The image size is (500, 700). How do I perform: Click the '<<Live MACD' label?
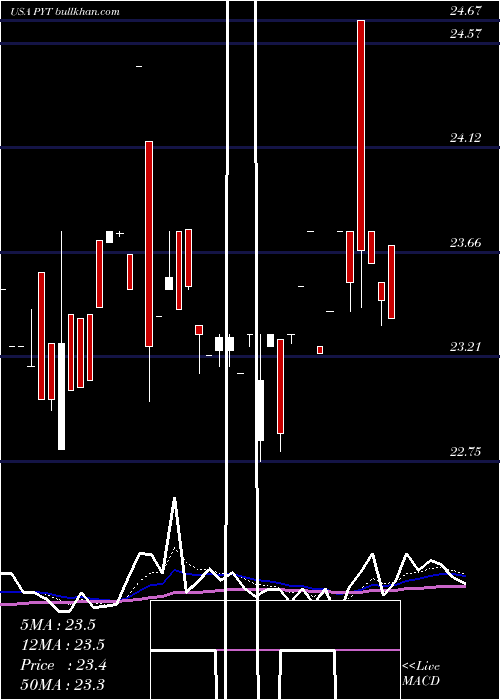[421, 673]
